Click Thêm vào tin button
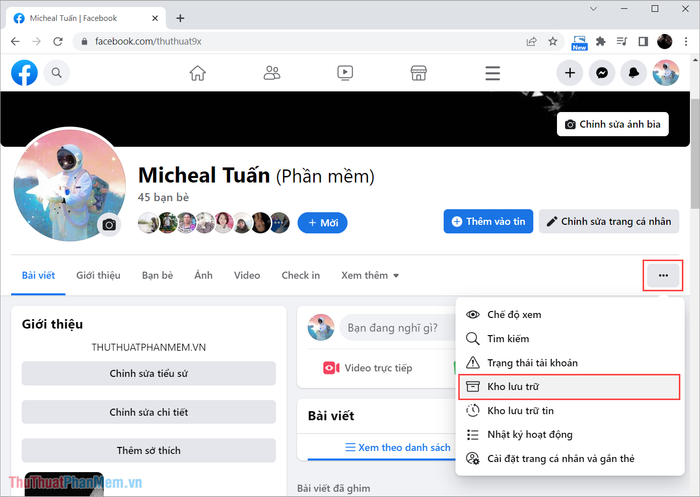700x497 pixels. (488, 221)
